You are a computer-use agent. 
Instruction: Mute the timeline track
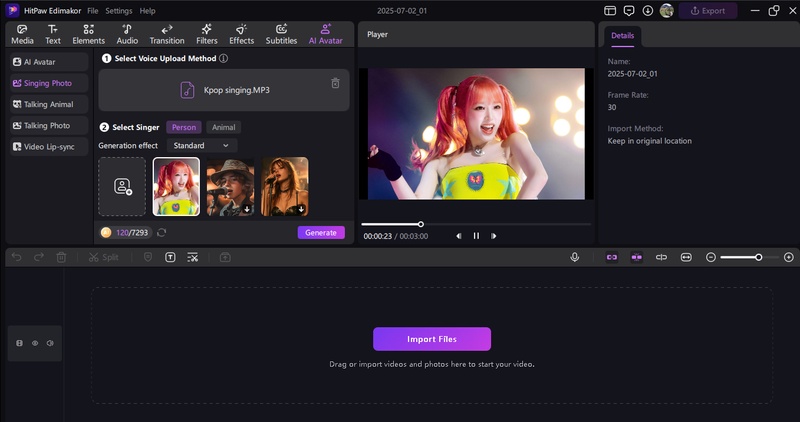[x=50, y=343]
